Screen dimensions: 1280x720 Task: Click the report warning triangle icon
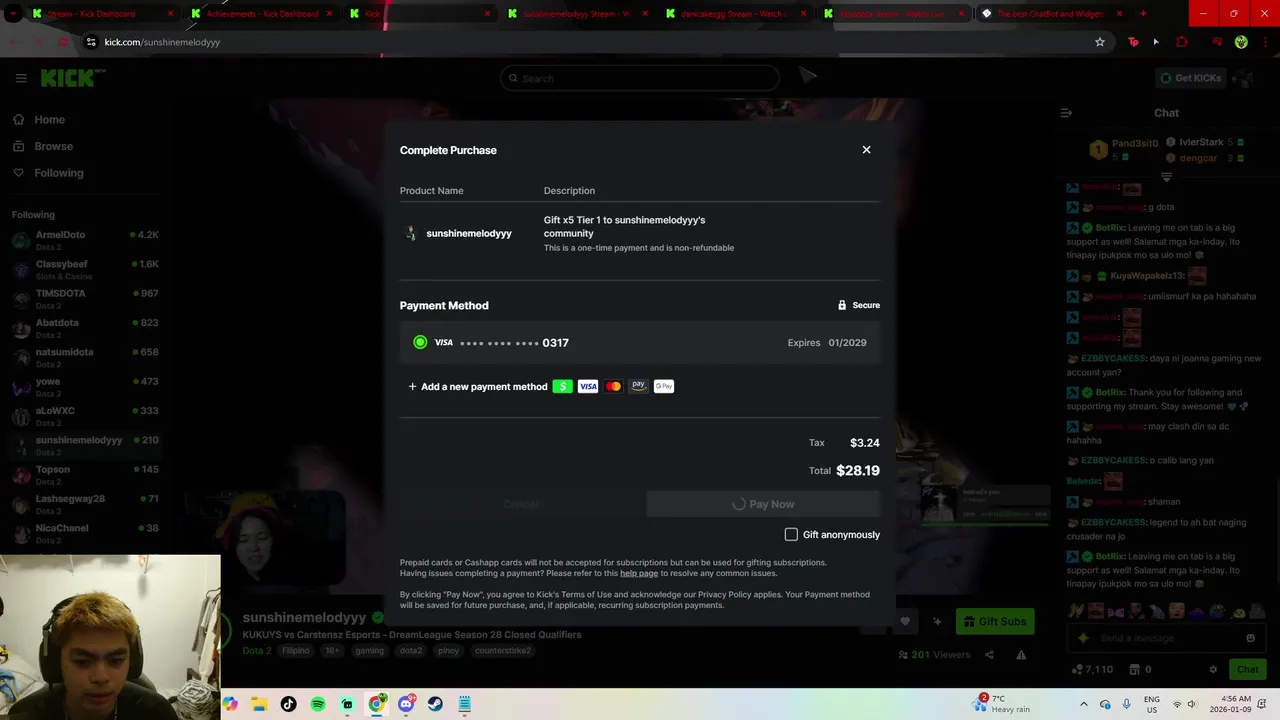[1021, 655]
